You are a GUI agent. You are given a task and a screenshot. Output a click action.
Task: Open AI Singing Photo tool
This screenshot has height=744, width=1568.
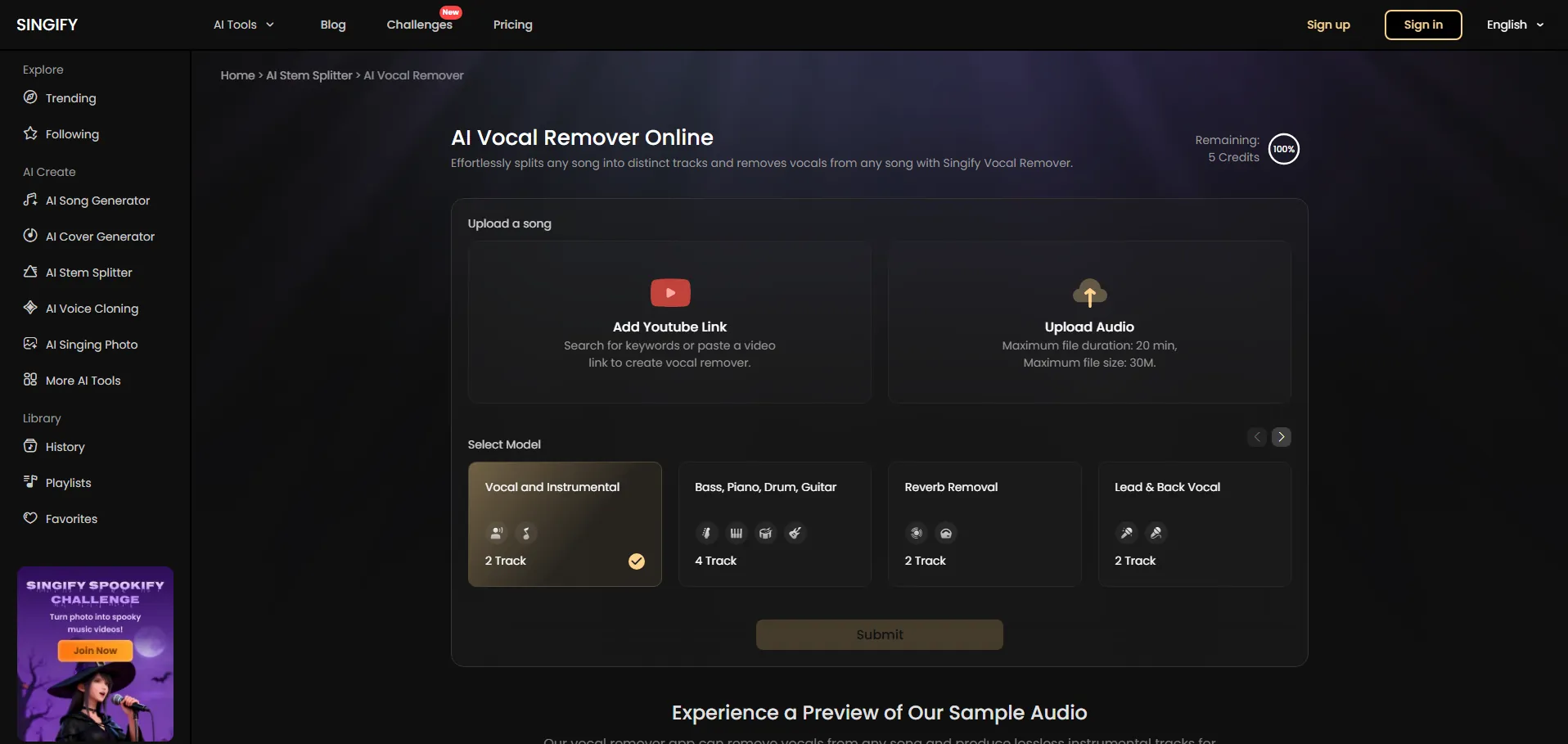[x=91, y=345]
